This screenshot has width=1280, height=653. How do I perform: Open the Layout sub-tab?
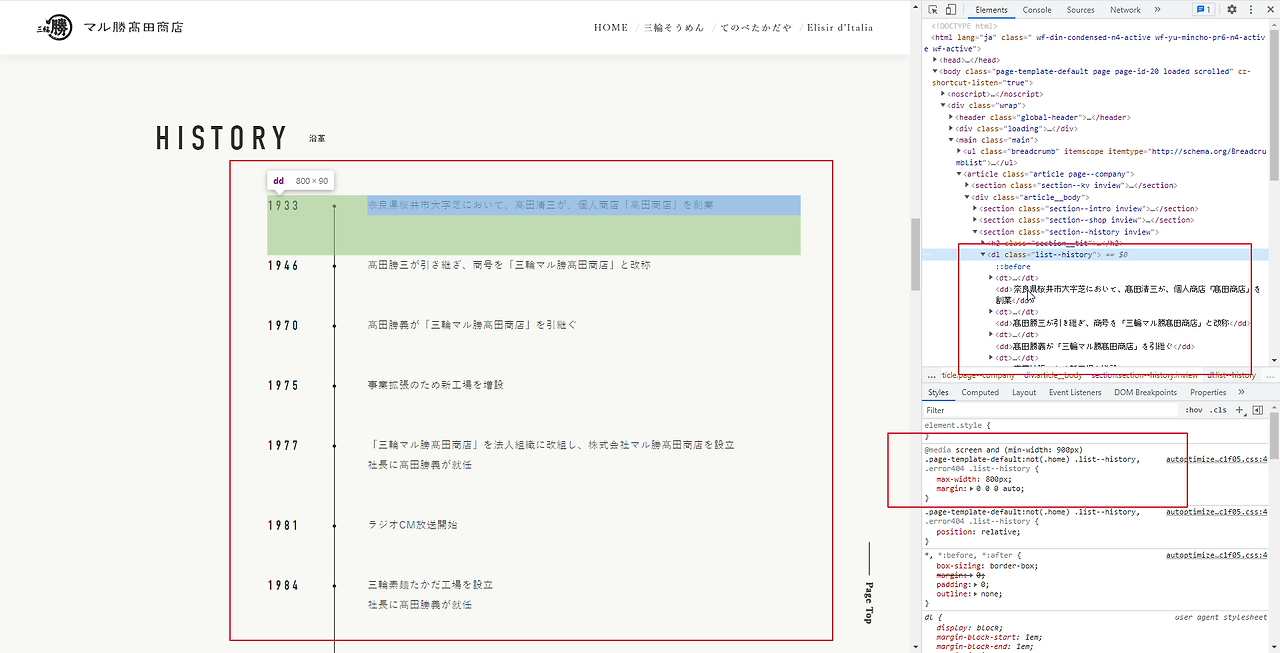1024,392
